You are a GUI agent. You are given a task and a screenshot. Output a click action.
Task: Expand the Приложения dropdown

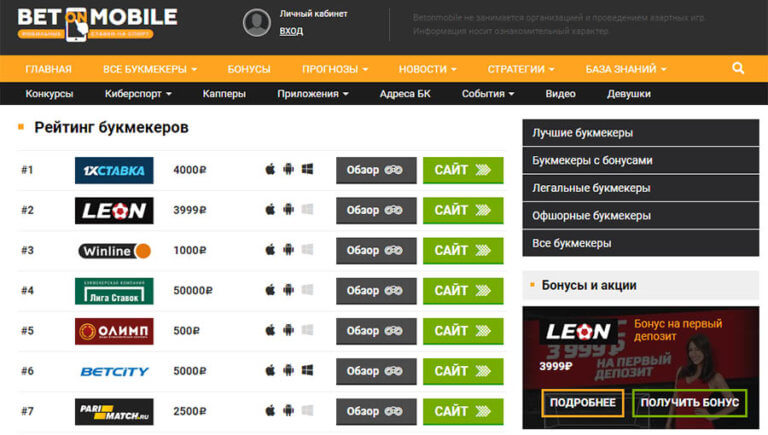(x=312, y=94)
